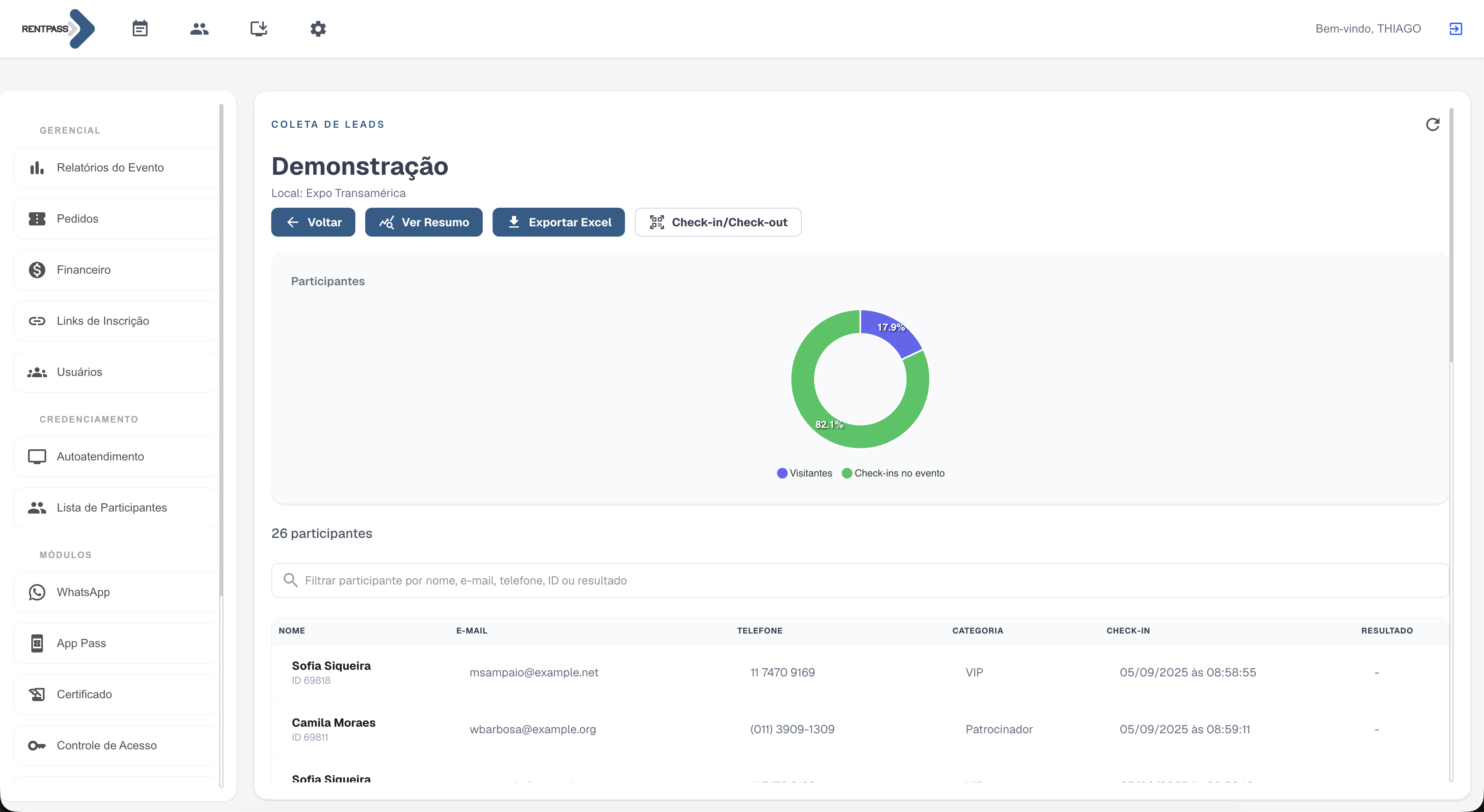Click email msampaio@example.net
1484x812 pixels.
click(x=534, y=673)
